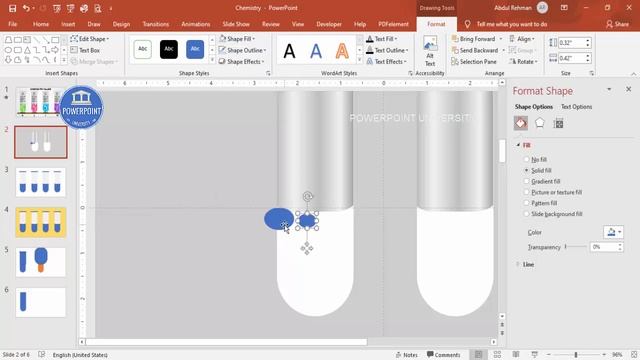This screenshot has height=360, width=640.
Task: Open Text Outline dropdown
Action: 387,50
